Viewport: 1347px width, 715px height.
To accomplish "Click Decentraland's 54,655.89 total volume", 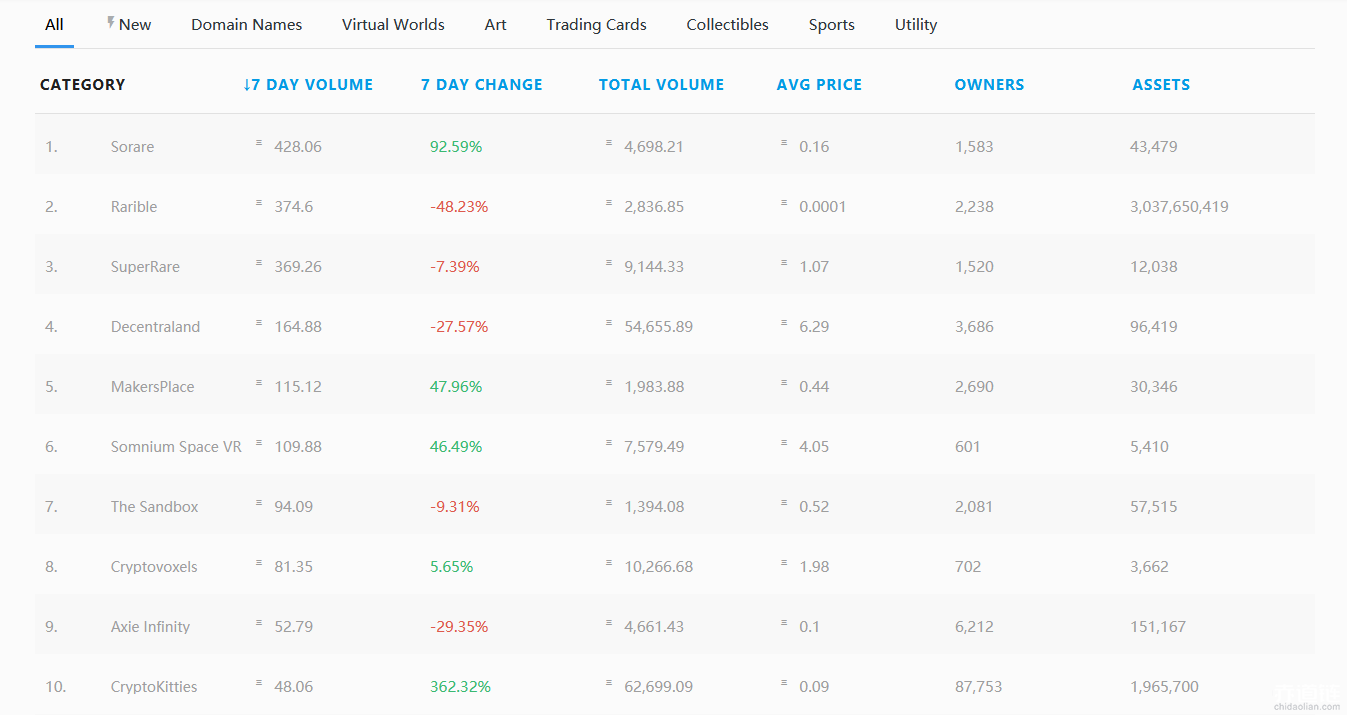I will [658, 327].
